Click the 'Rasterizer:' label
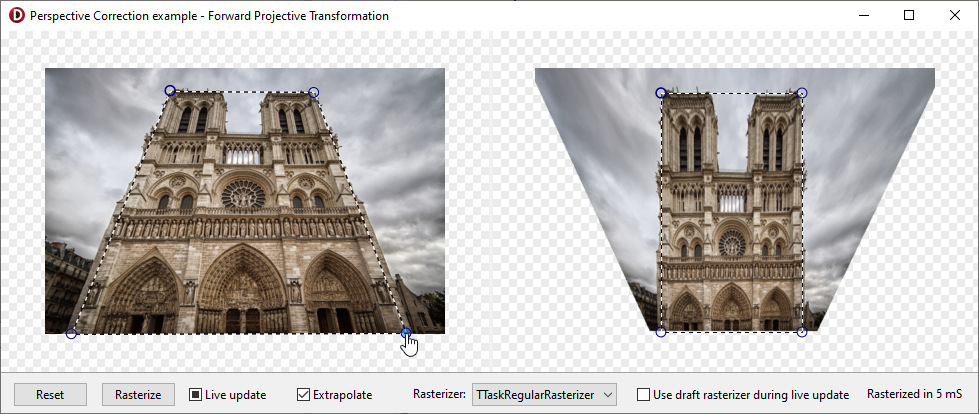This screenshot has width=979, height=414. [x=440, y=395]
